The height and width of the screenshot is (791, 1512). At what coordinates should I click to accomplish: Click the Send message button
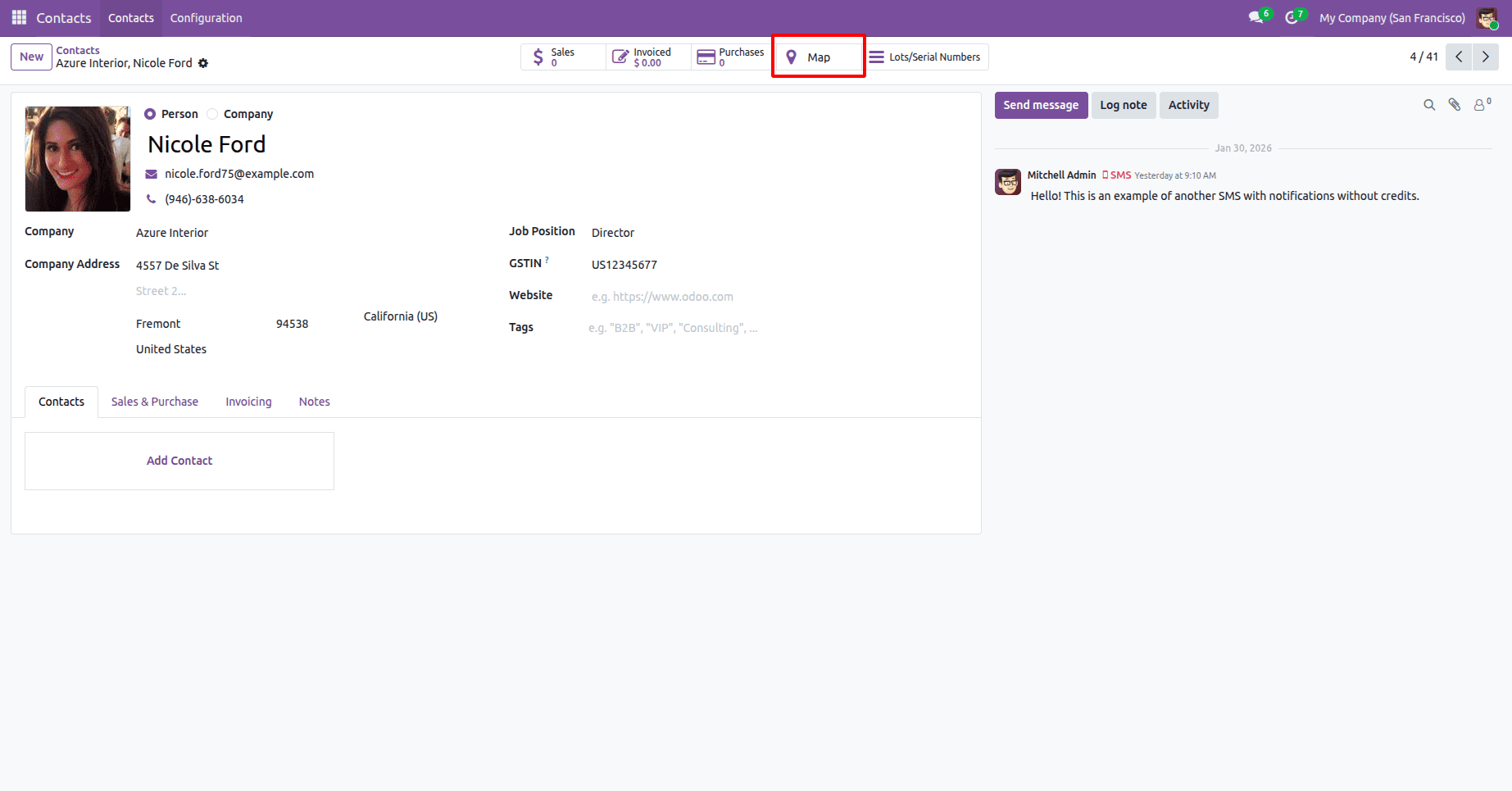click(x=1041, y=104)
